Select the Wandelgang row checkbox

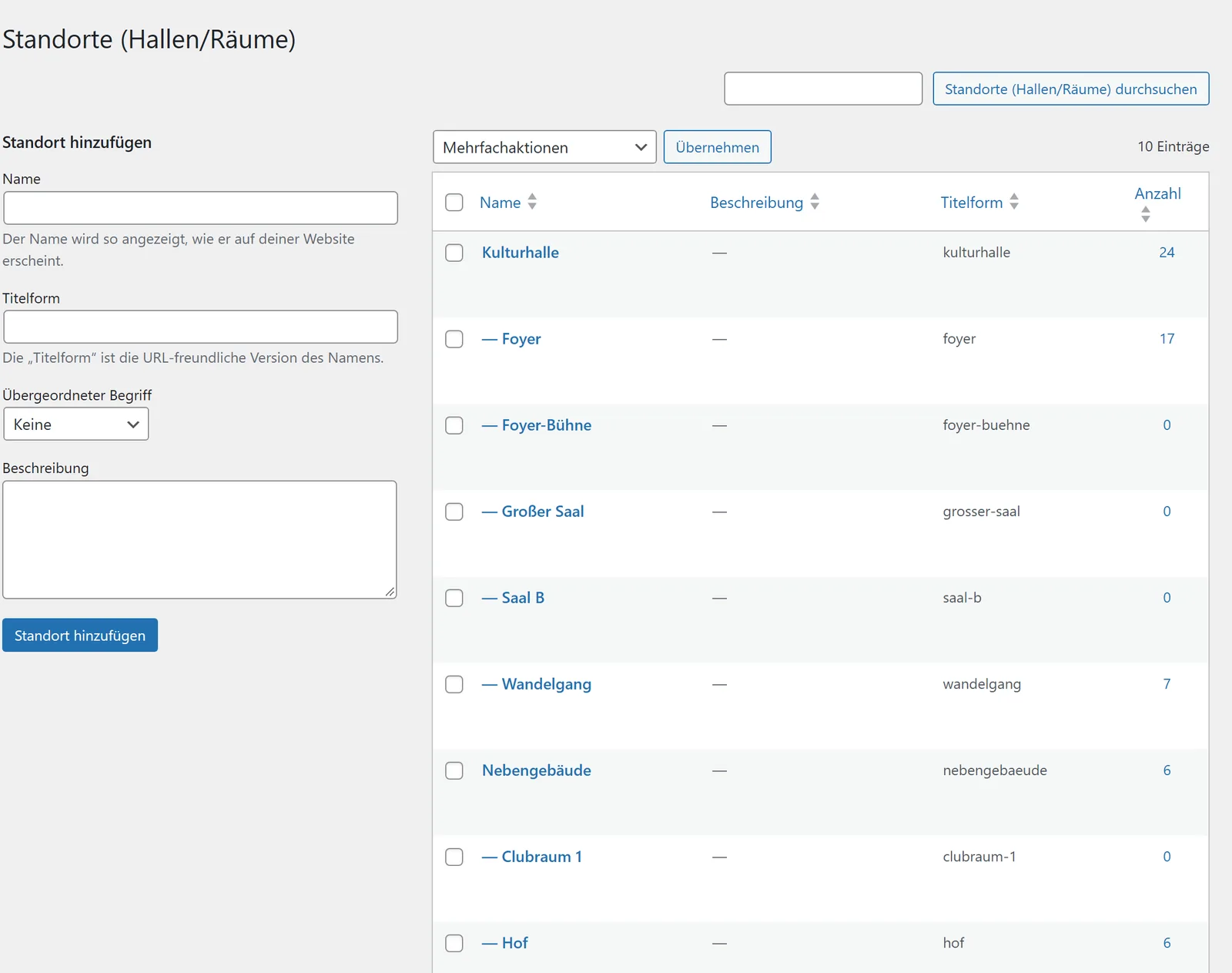tap(454, 684)
